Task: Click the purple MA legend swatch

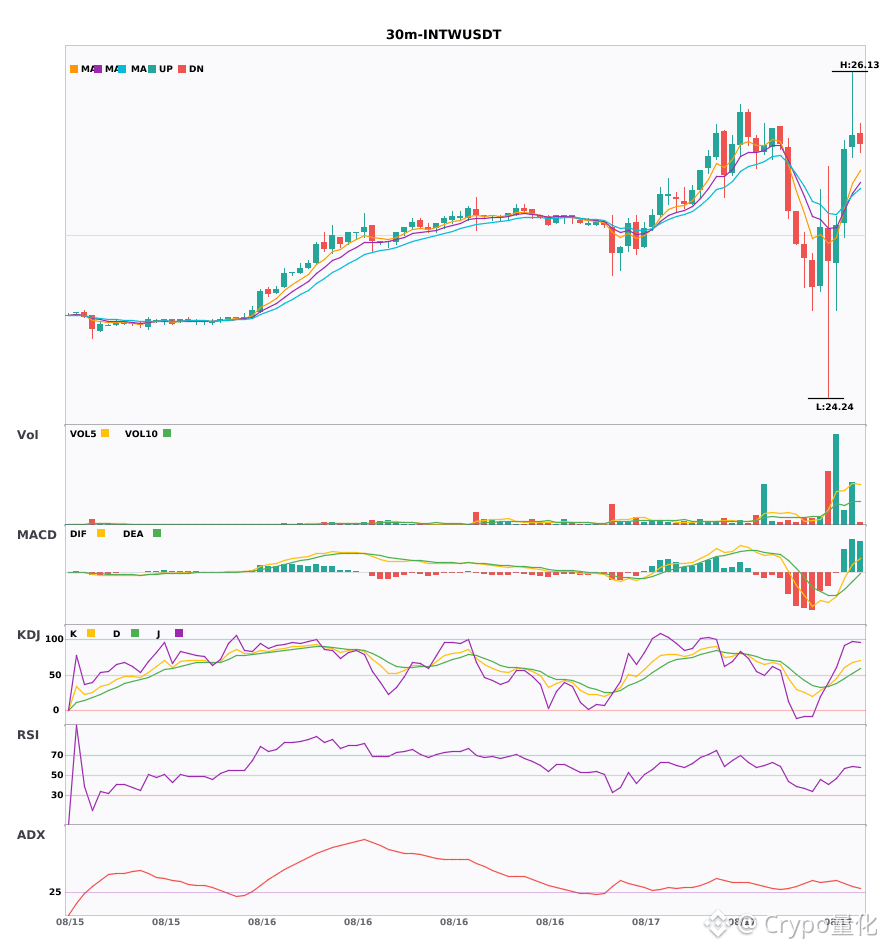Action: (98, 69)
